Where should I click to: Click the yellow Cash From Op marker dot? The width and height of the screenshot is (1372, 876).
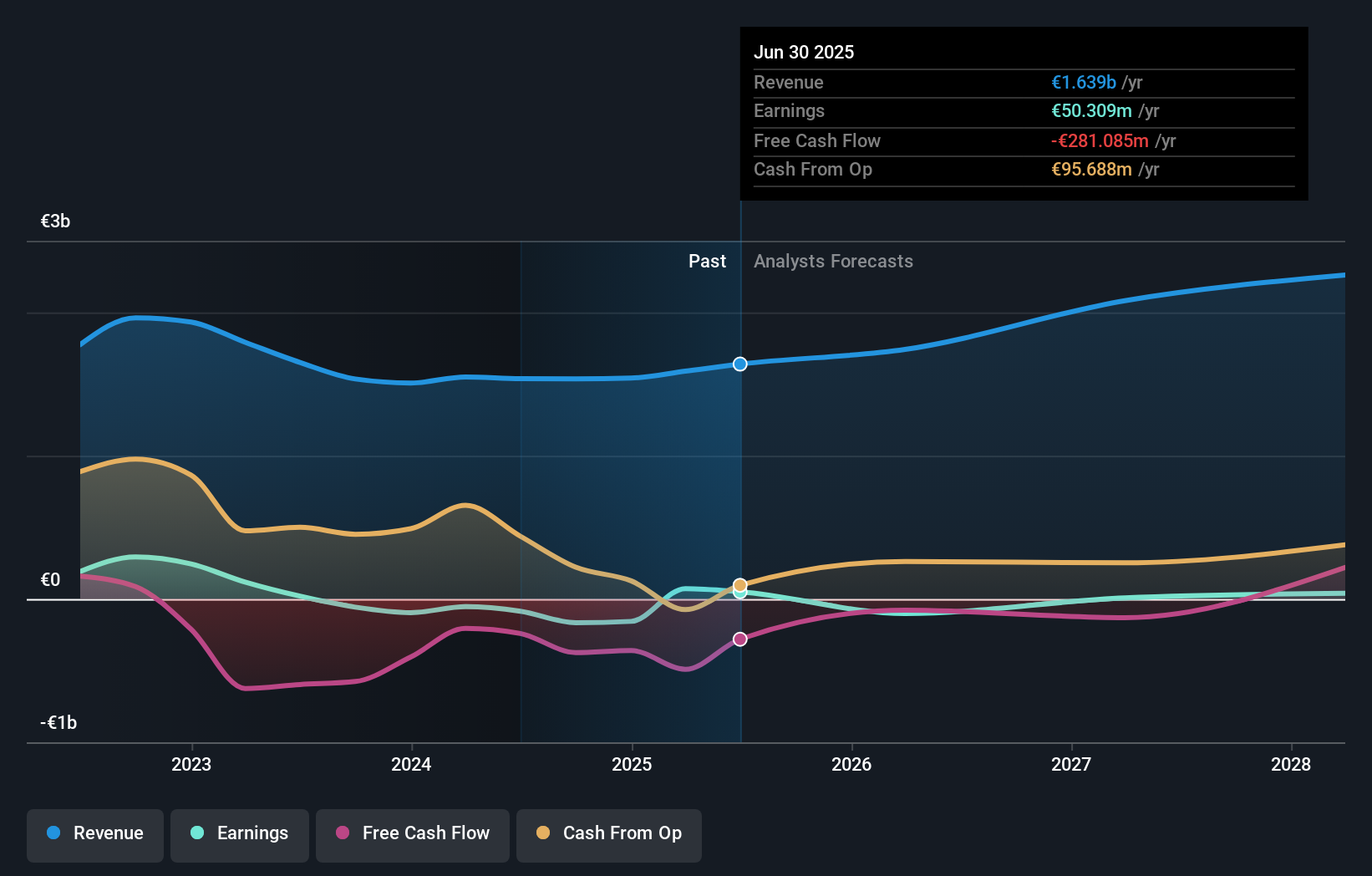click(x=740, y=584)
